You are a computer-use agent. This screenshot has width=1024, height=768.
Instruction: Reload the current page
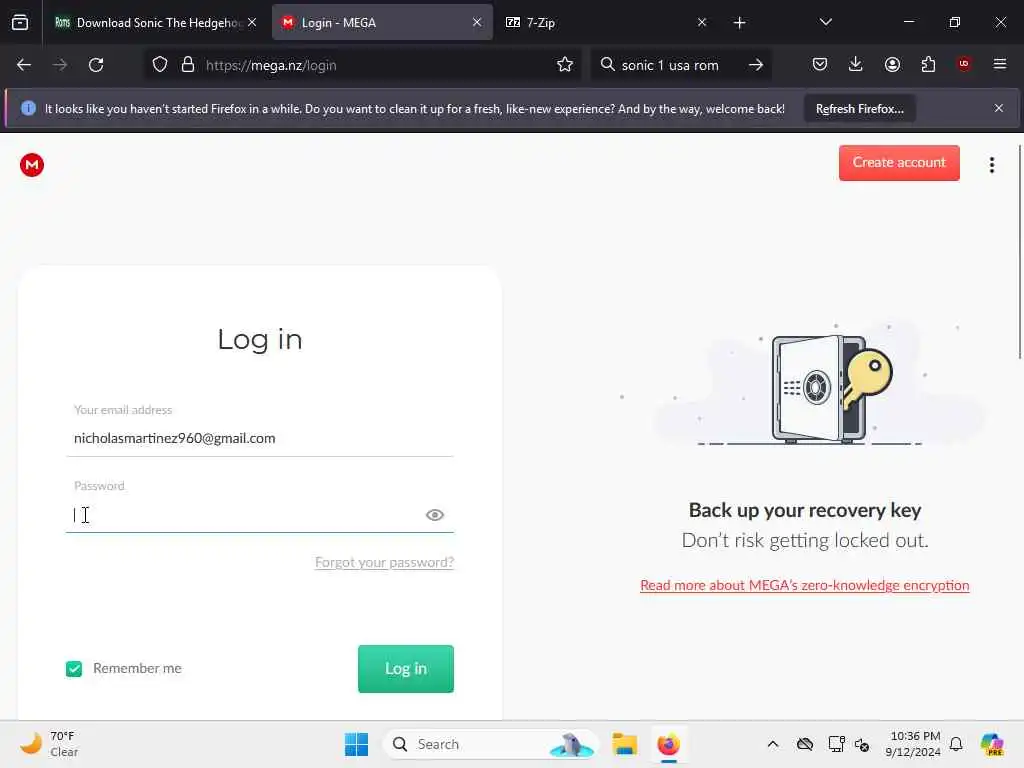click(x=96, y=65)
